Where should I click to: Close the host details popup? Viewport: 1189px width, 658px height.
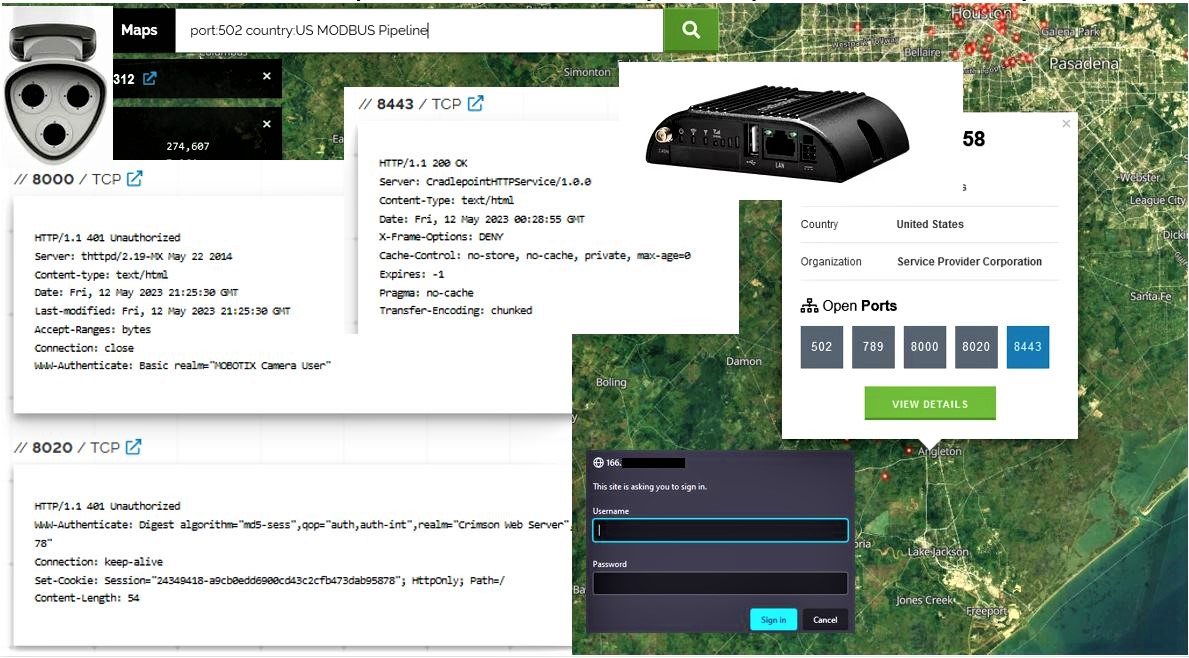click(x=1066, y=124)
